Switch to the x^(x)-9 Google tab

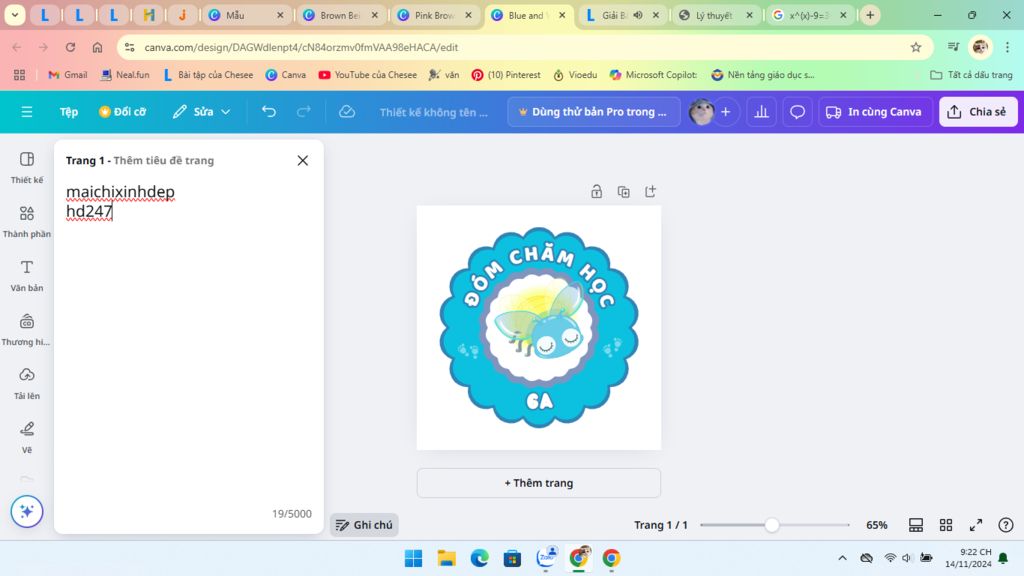pos(810,15)
